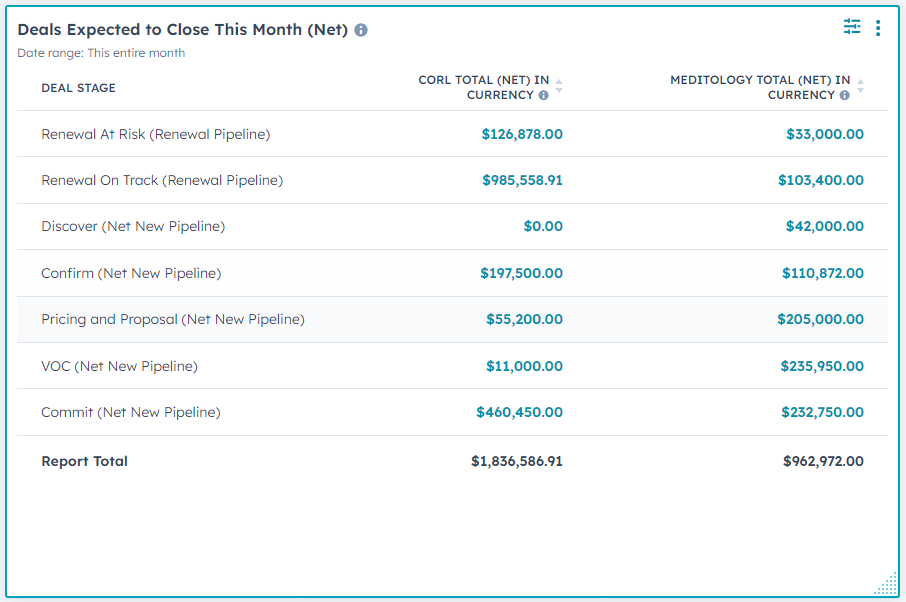Image resolution: width=906 pixels, height=602 pixels.
Task: Open the report filters icon
Action: pyautogui.click(x=851, y=27)
